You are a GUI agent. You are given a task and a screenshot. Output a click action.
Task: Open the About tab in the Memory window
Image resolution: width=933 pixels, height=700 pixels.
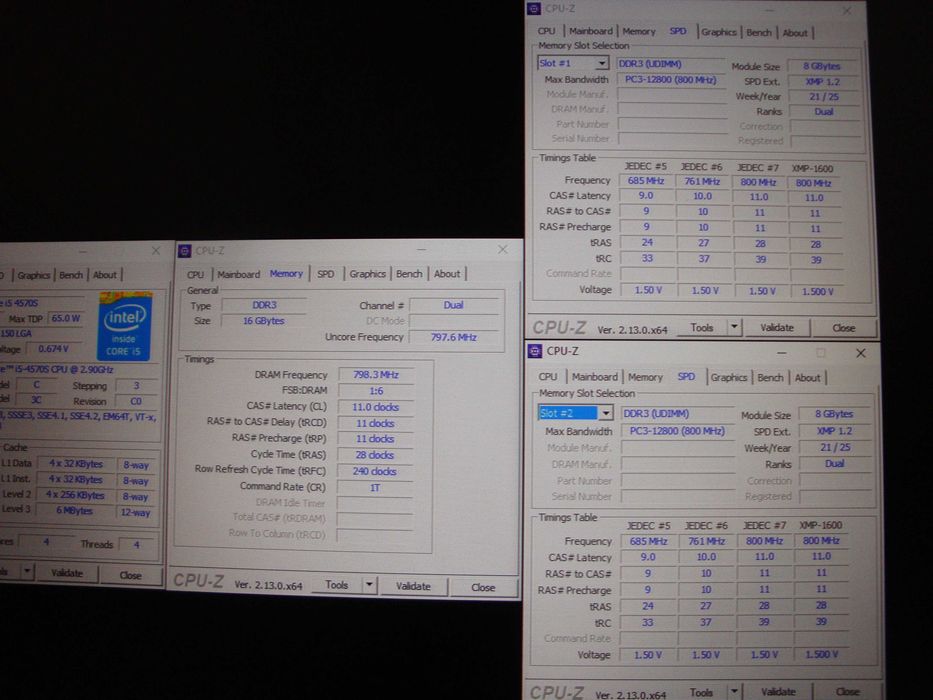pos(447,274)
